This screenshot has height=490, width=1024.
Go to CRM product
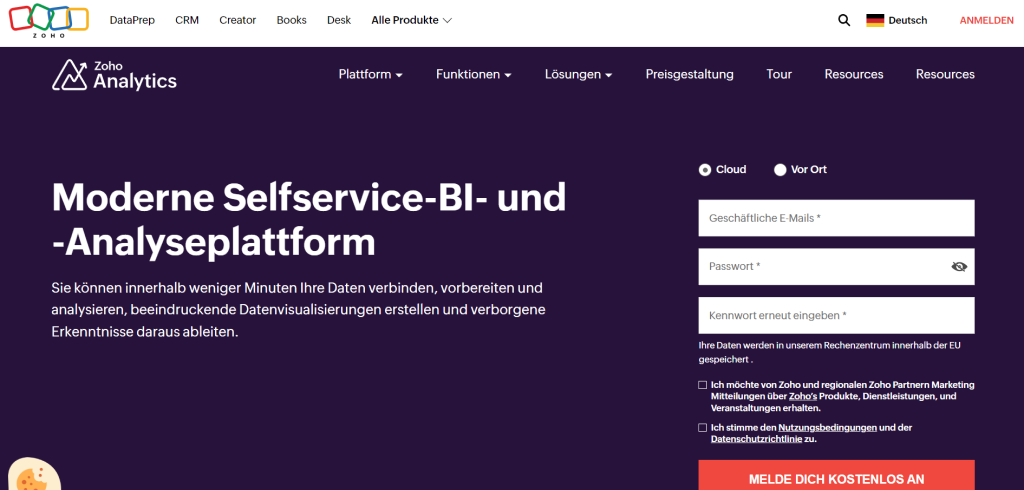tap(187, 20)
